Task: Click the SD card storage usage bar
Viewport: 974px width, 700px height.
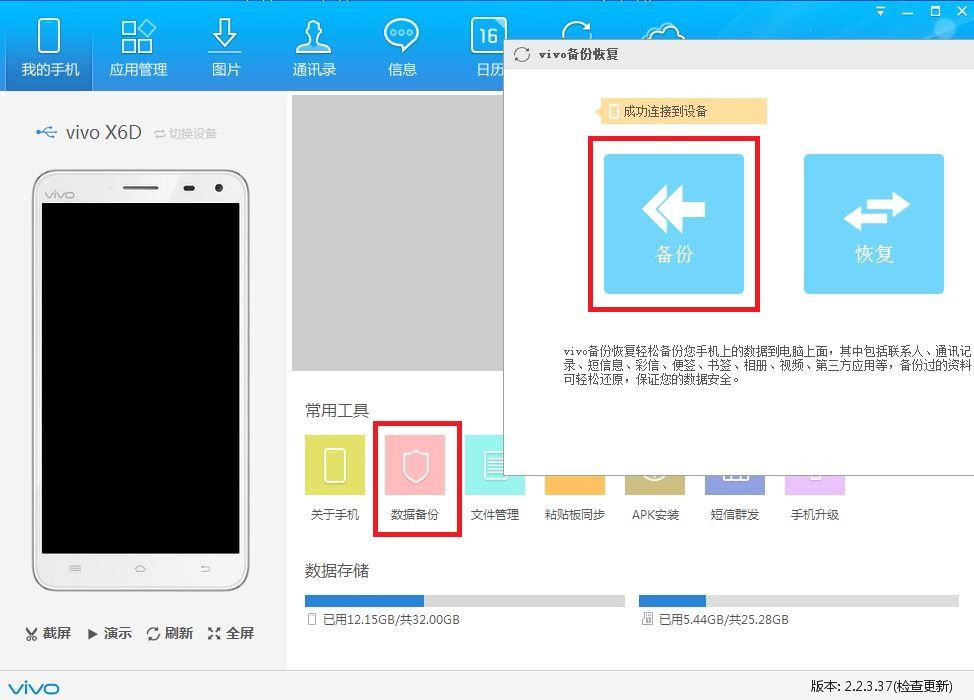Action: point(799,601)
